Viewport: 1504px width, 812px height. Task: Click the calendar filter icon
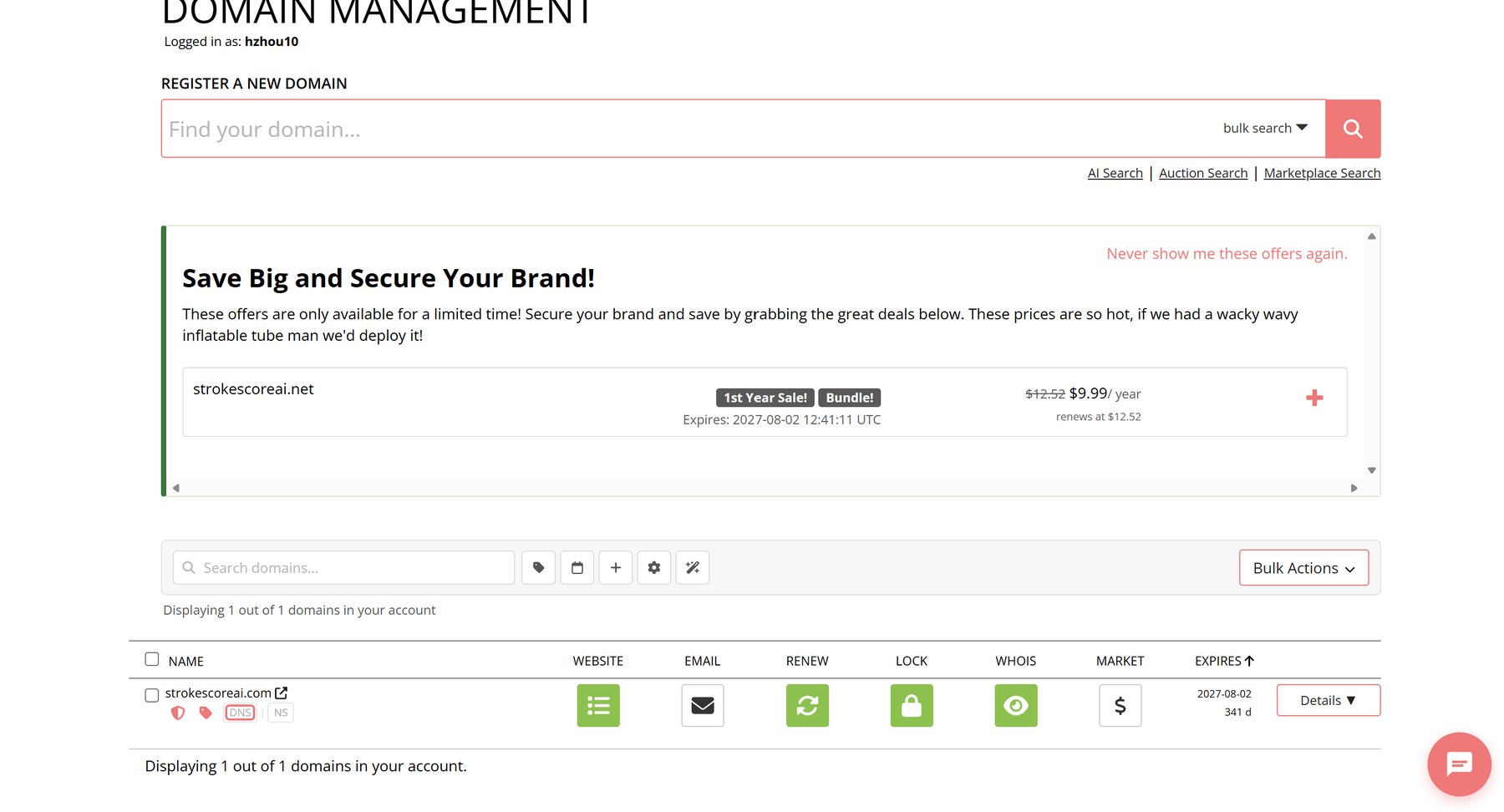click(x=577, y=568)
